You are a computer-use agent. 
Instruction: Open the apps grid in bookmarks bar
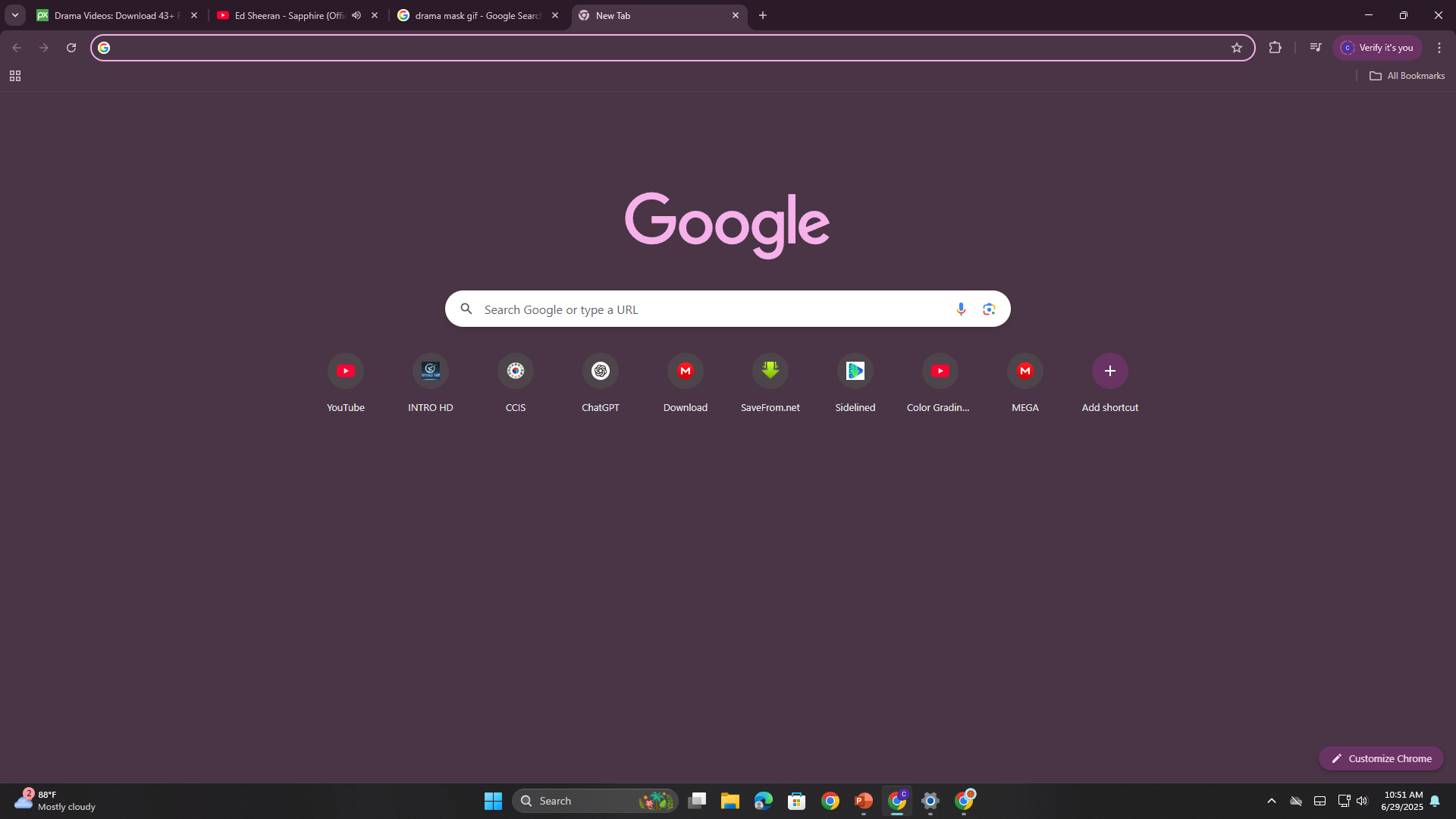coord(15,76)
